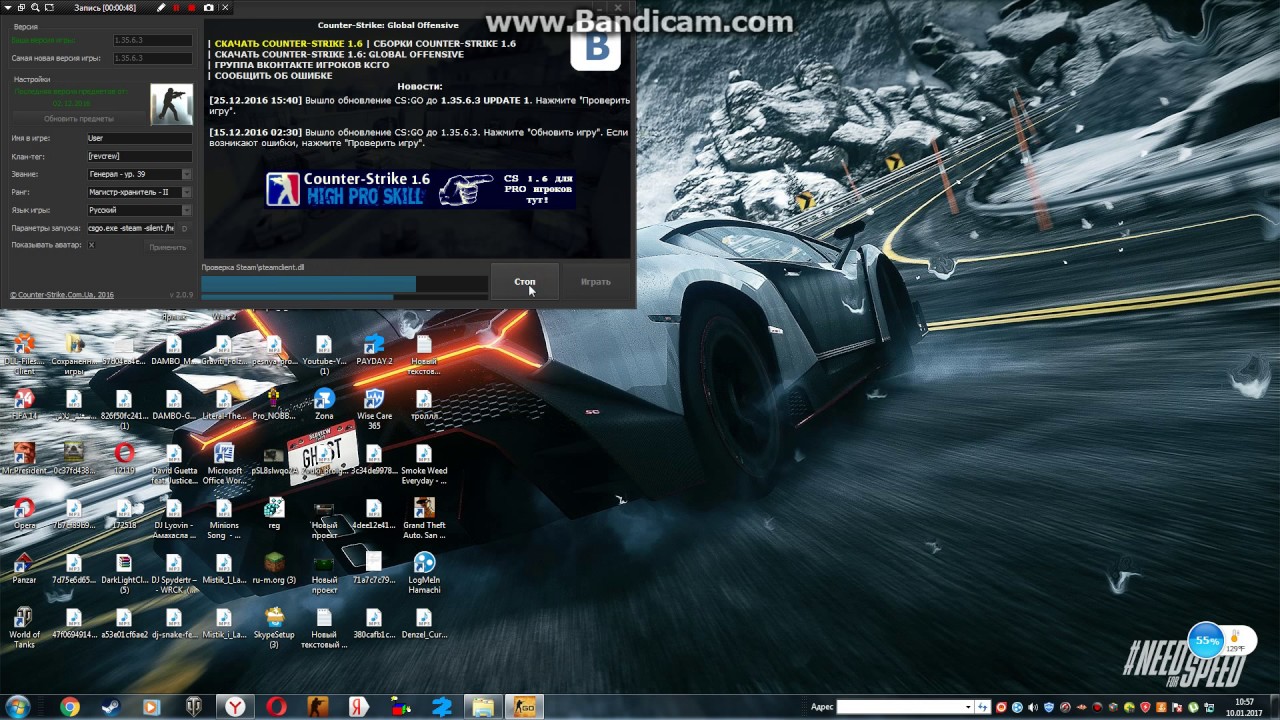Click the 55% round desktop gadget
This screenshot has height=720, width=1280.
[1207, 640]
